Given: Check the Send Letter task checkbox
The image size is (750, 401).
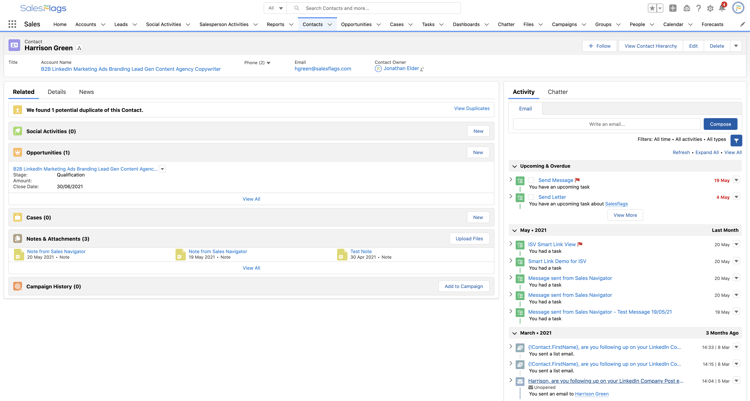Looking at the screenshot, I should tap(531, 197).
